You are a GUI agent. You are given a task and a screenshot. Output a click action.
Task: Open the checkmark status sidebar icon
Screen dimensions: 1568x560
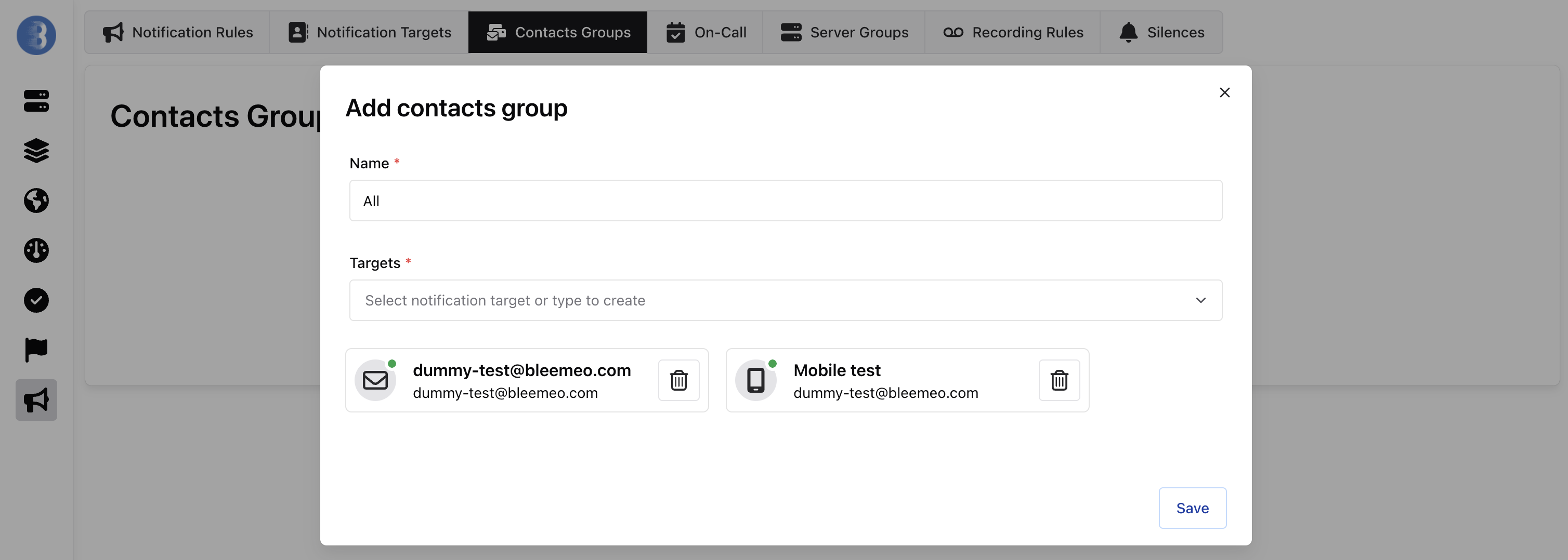[36, 300]
